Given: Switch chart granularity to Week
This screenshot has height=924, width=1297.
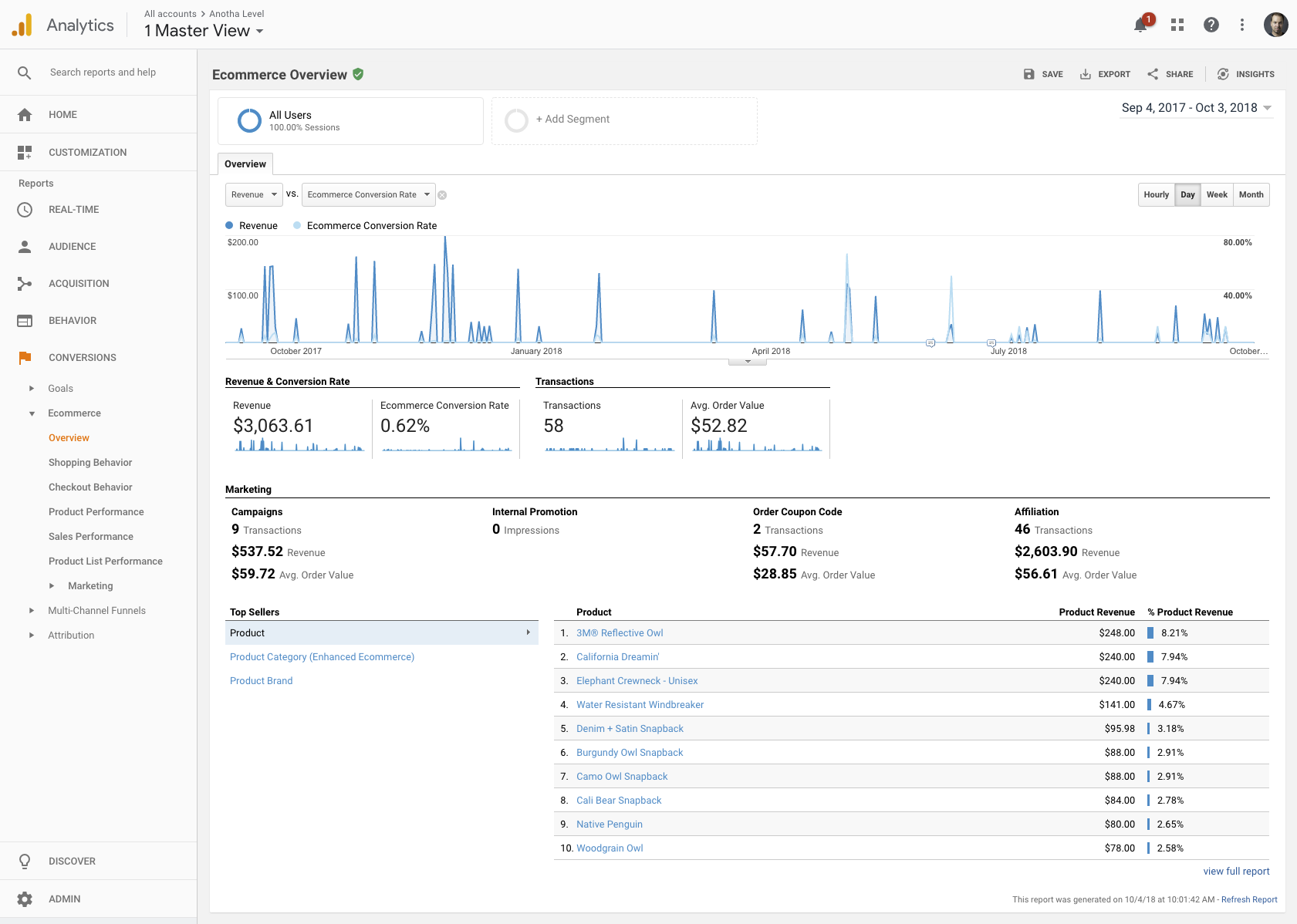Looking at the screenshot, I should 1217,194.
